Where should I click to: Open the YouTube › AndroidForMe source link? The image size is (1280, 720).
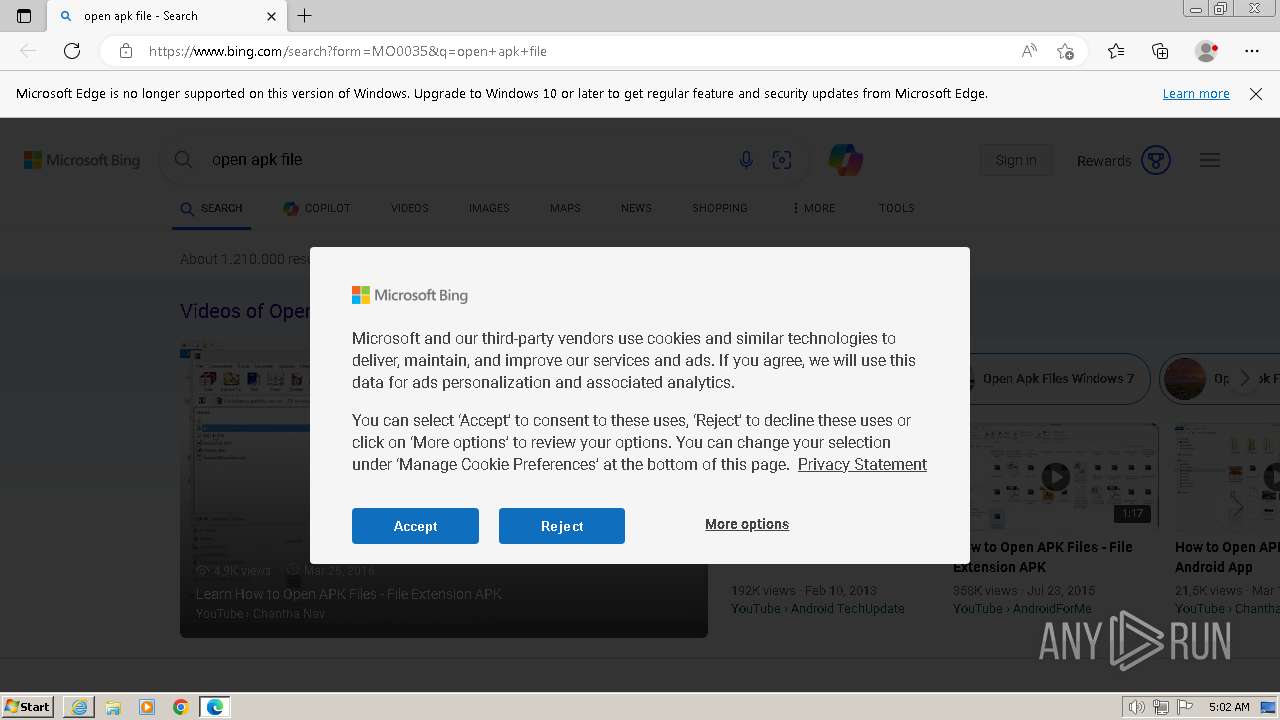1022,608
